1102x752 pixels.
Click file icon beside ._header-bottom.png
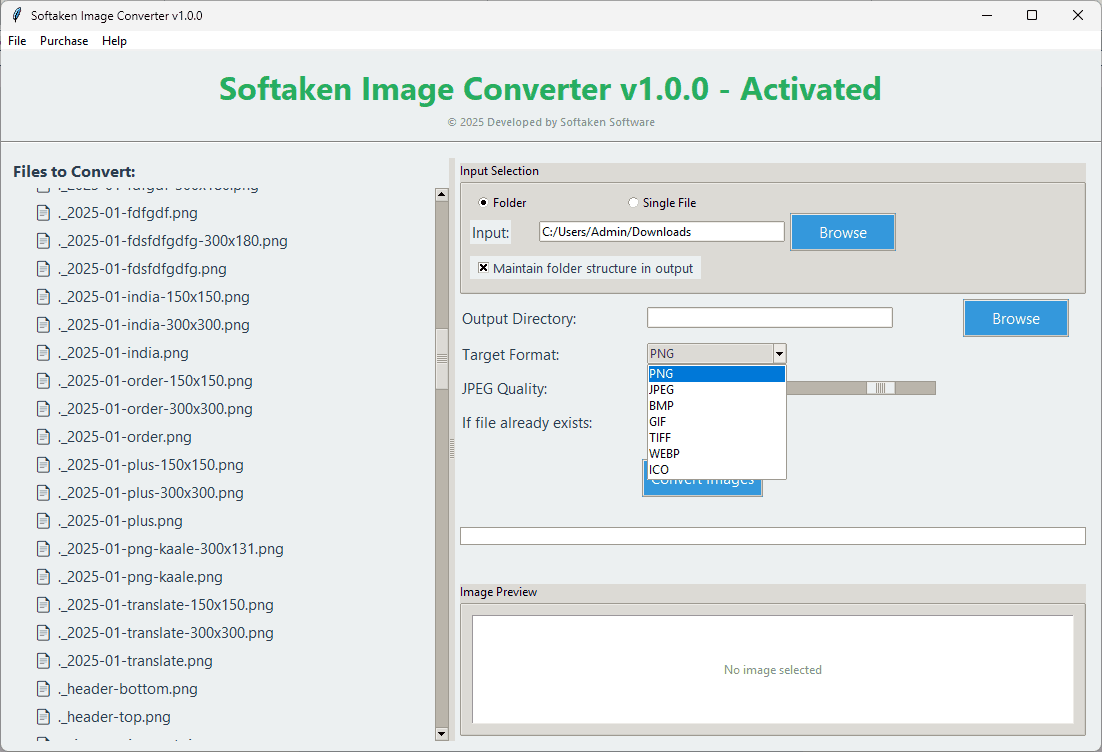[44, 689]
